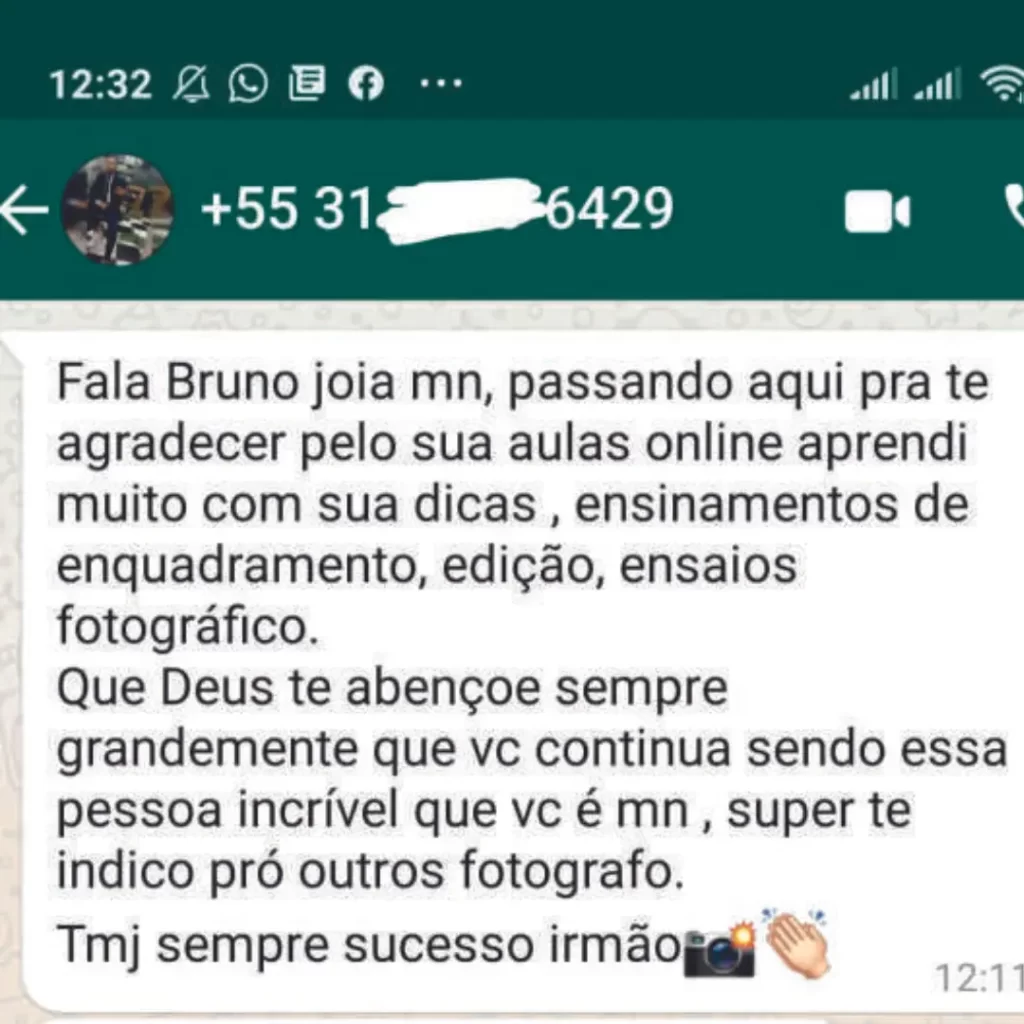
Task: Tap the Wi-Fi status icon
Action: tap(1002, 84)
